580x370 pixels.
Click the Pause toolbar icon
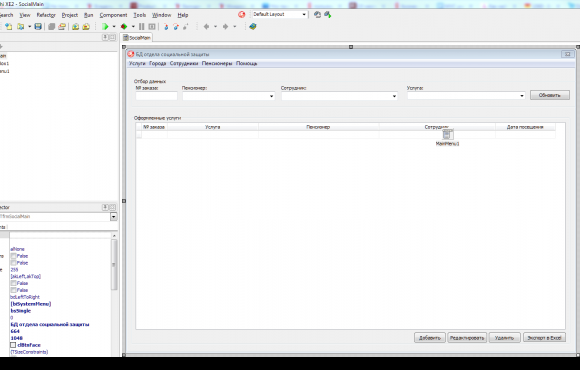142,27
